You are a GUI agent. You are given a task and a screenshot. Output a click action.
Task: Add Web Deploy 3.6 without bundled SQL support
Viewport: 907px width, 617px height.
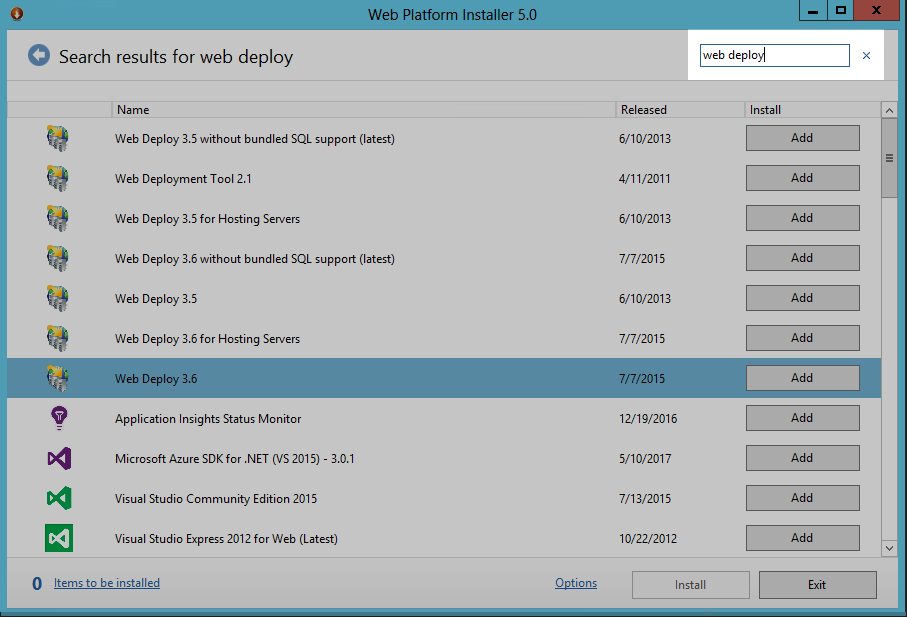click(x=802, y=258)
